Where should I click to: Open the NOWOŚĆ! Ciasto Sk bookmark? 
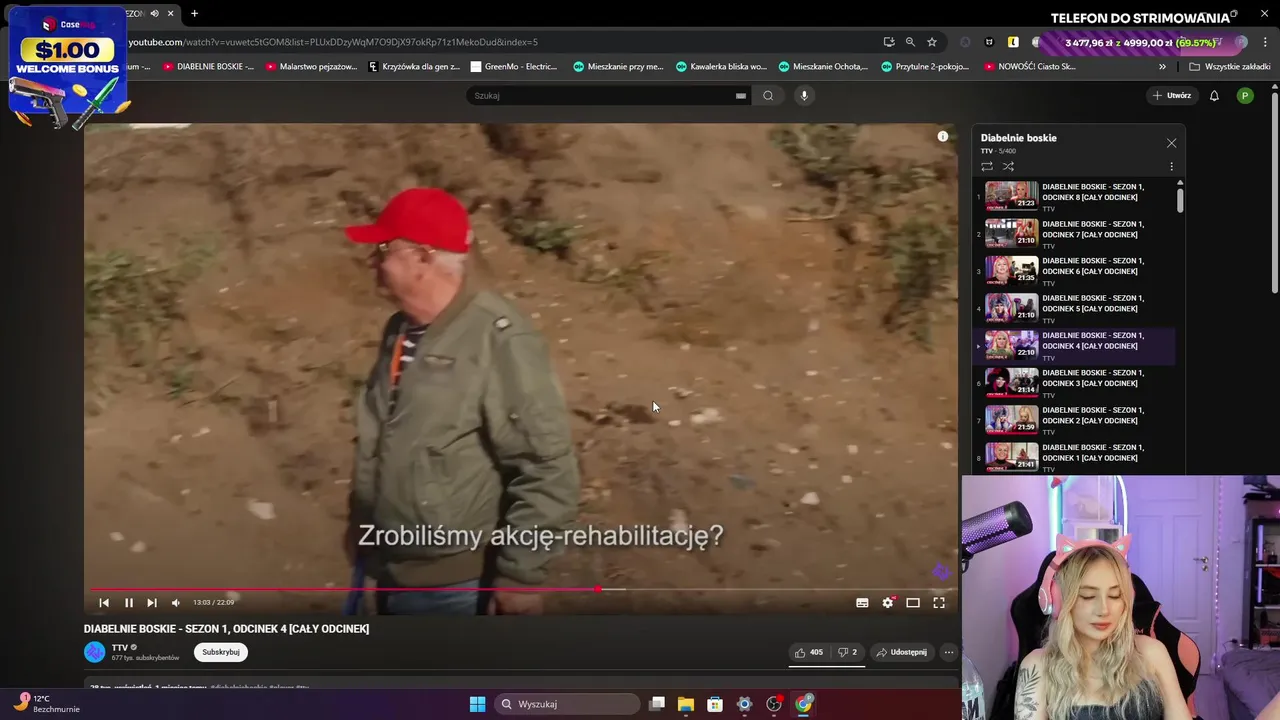click(1030, 67)
